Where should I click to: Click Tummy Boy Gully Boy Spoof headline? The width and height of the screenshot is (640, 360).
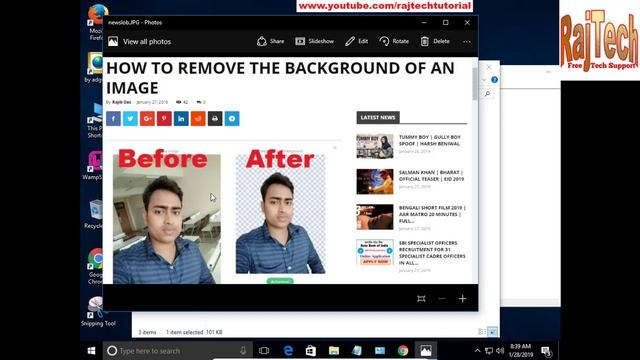429,140
